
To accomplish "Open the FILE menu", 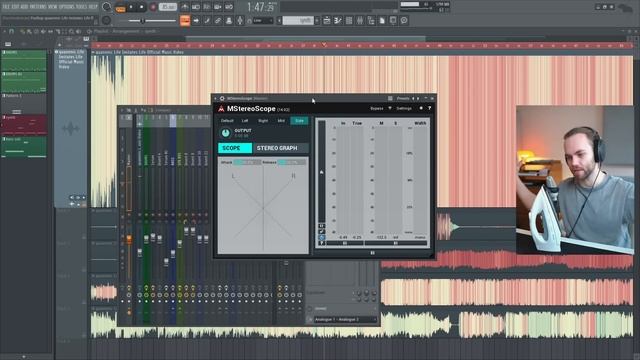I will coord(6,7).
